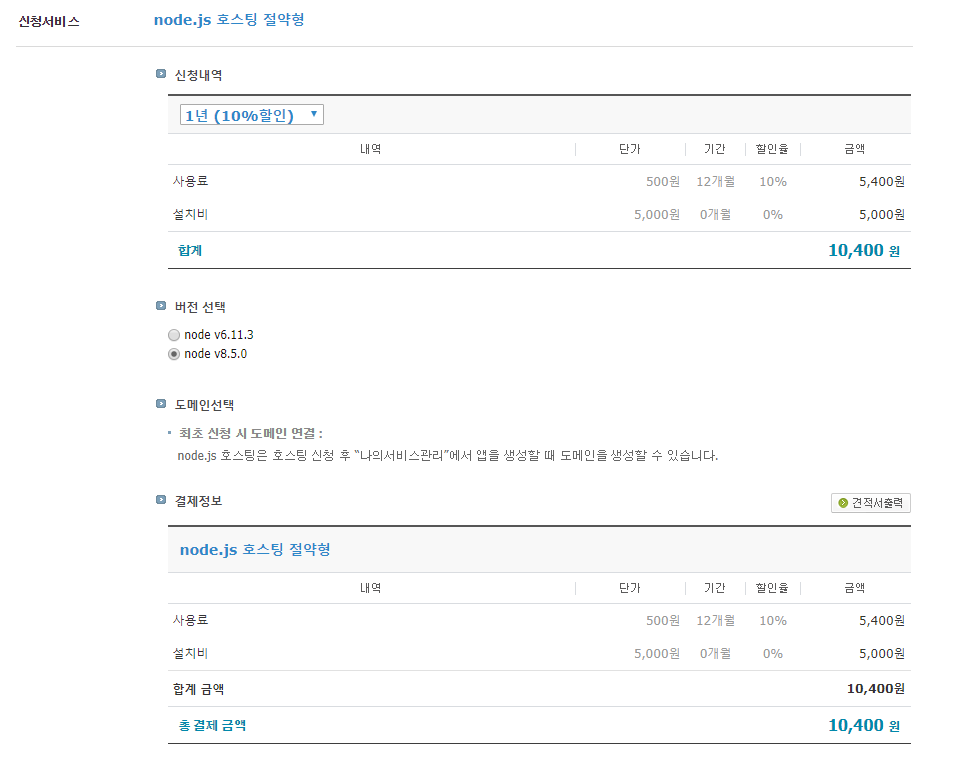
Task: Click the node.js 호스팅 절약형 heading under 결제정보
Action: click(x=255, y=550)
